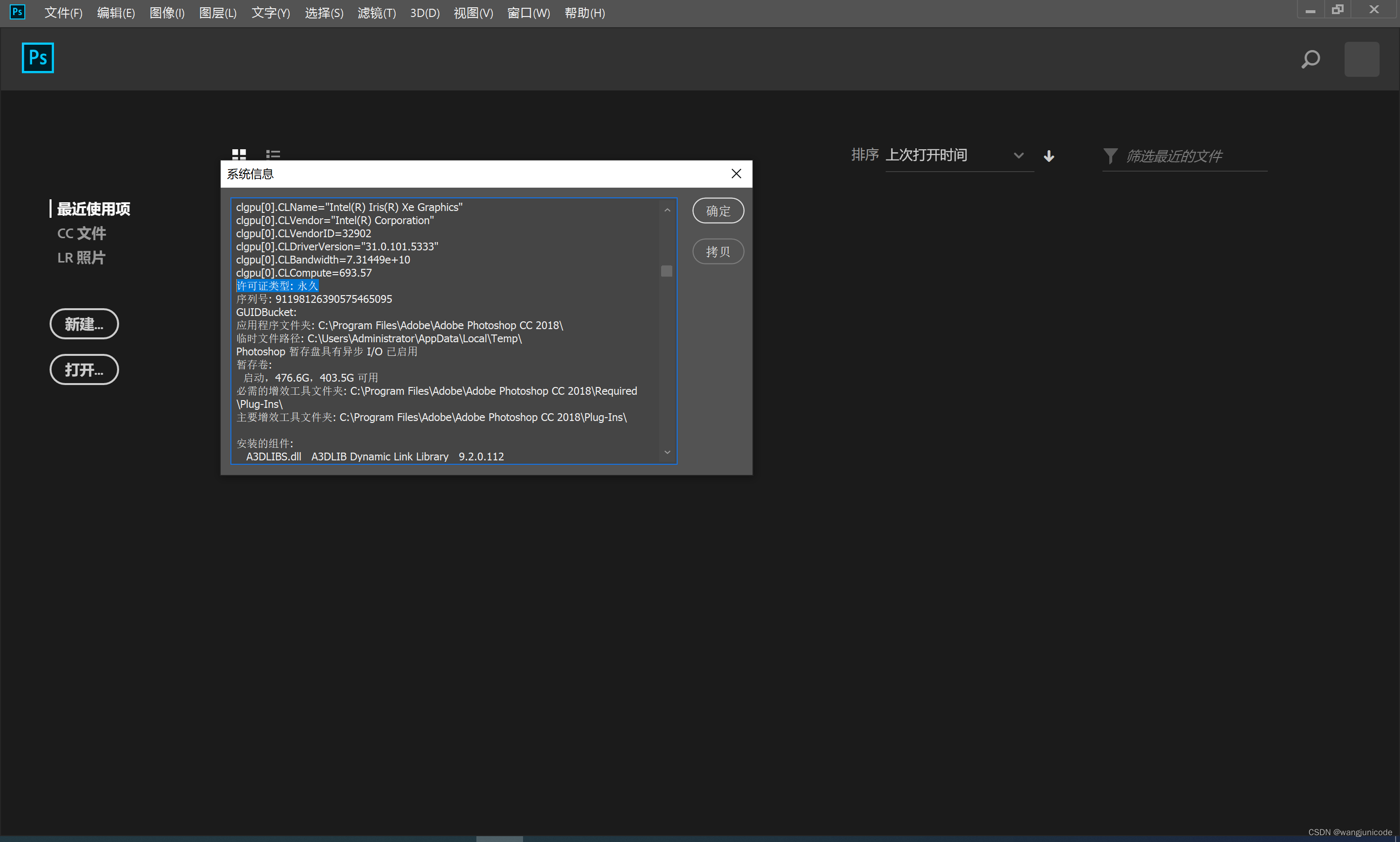The image size is (1400, 842).
Task: Click the 主要增效工具文件夹 line
Action: 431,417
